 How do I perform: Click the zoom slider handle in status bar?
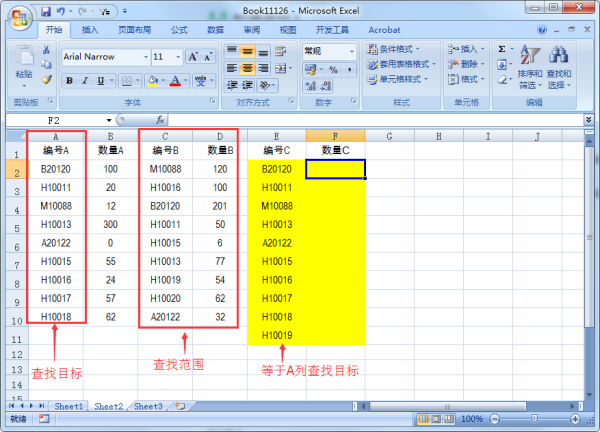(537, 418)
